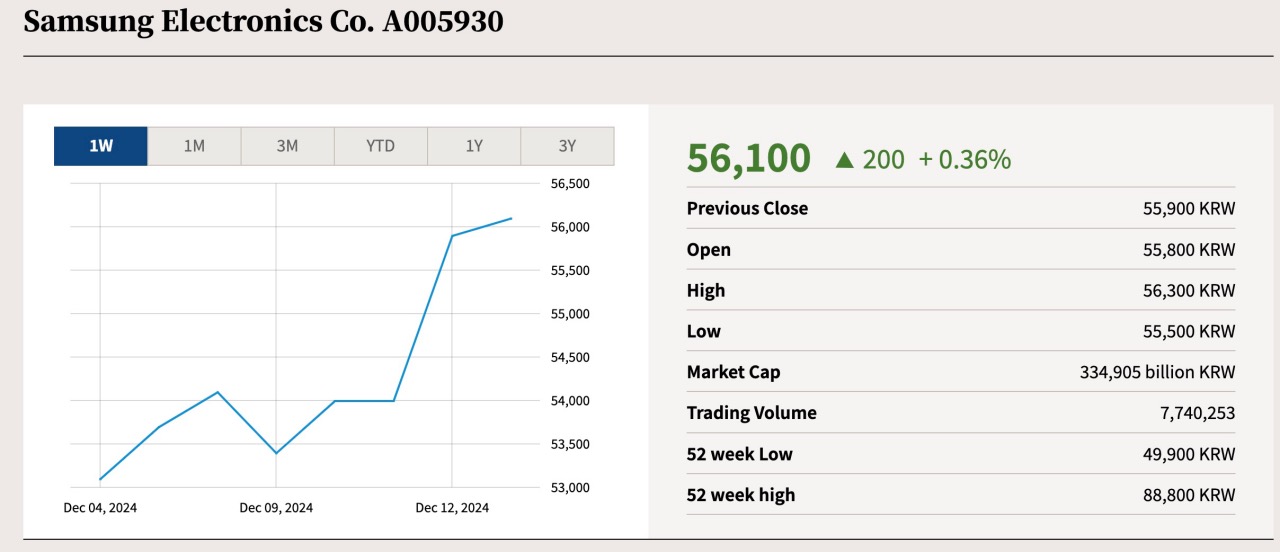The image size is (1280, 552).
Task: Click the current price 56,100
Action: (x=748, y=159)
